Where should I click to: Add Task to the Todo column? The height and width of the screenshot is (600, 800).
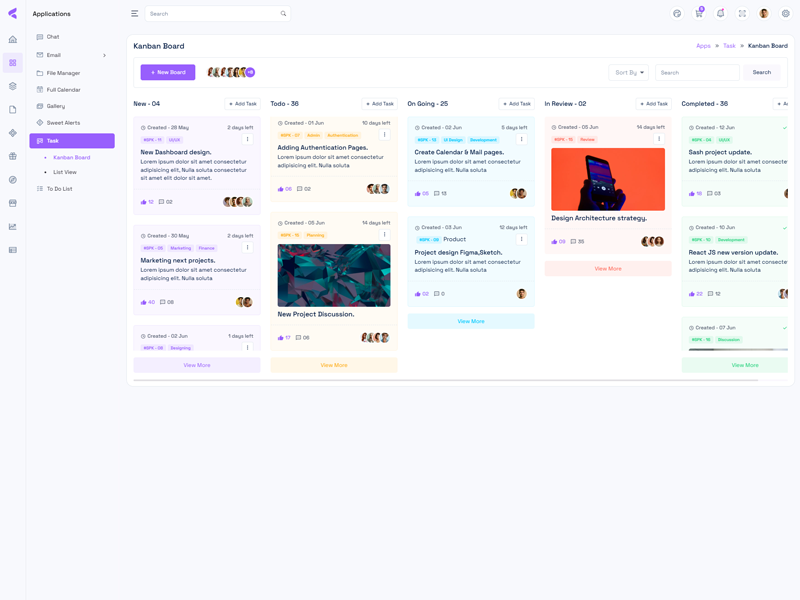(x=379, y=104)
